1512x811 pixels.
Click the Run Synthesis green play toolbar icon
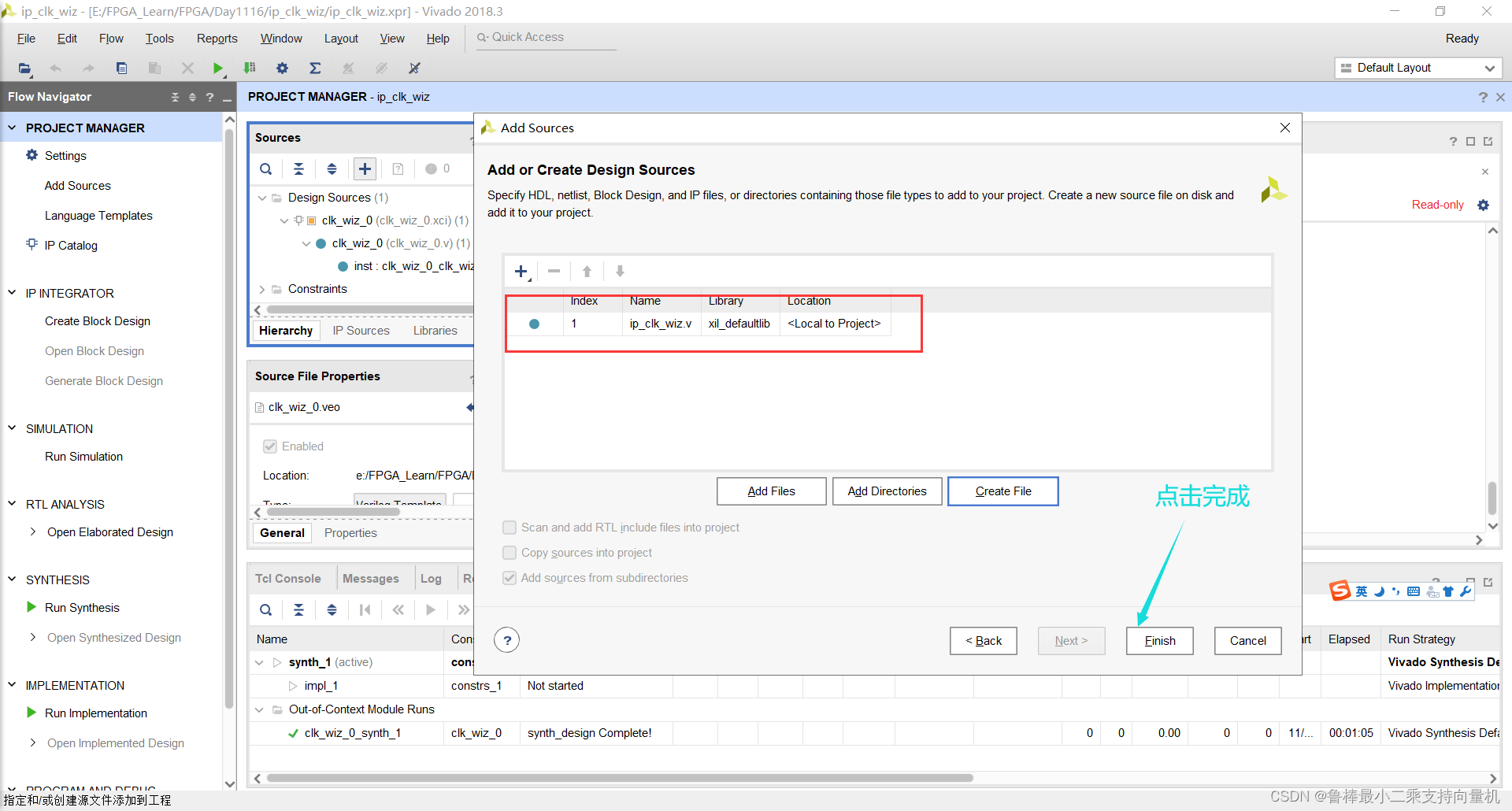[x=218, y=69]
